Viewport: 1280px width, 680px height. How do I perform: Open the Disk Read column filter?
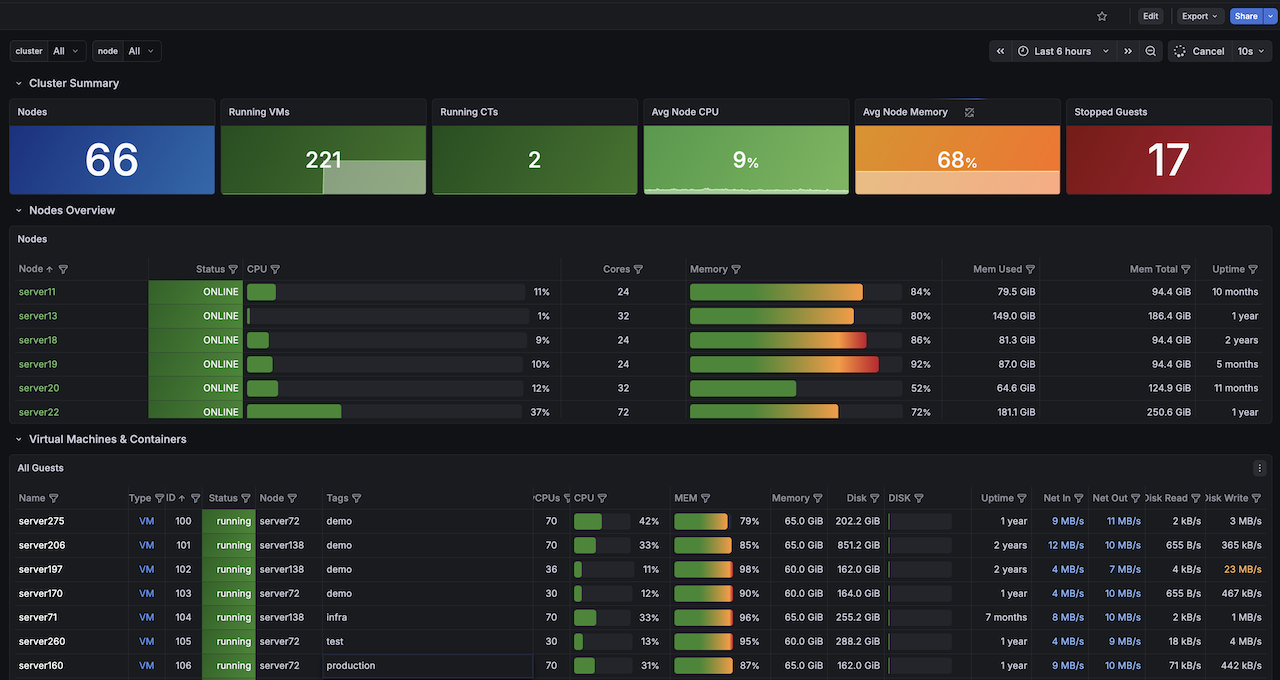tap(1196, 498)
